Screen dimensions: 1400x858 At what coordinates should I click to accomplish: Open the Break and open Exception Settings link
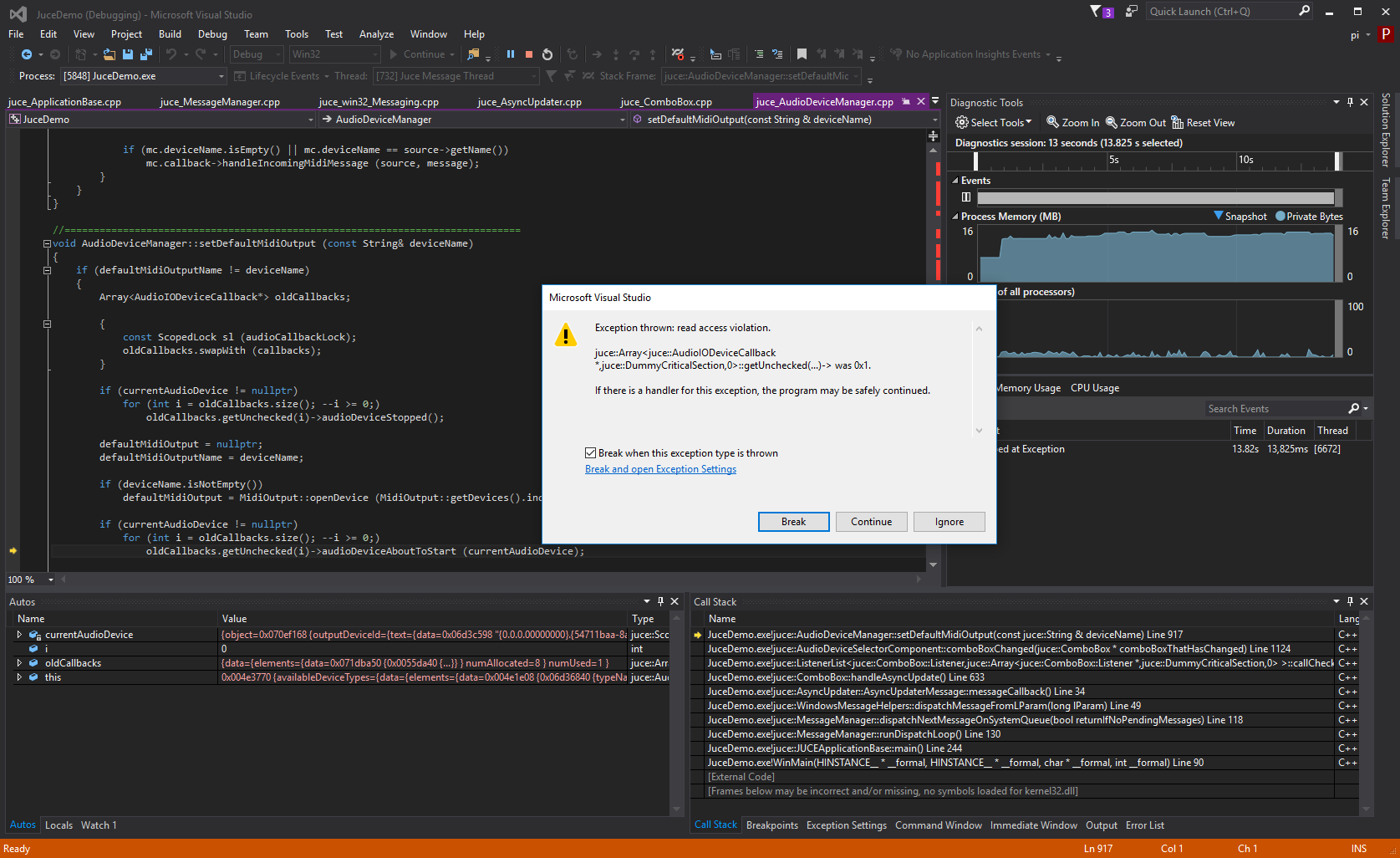pos(660,469)
